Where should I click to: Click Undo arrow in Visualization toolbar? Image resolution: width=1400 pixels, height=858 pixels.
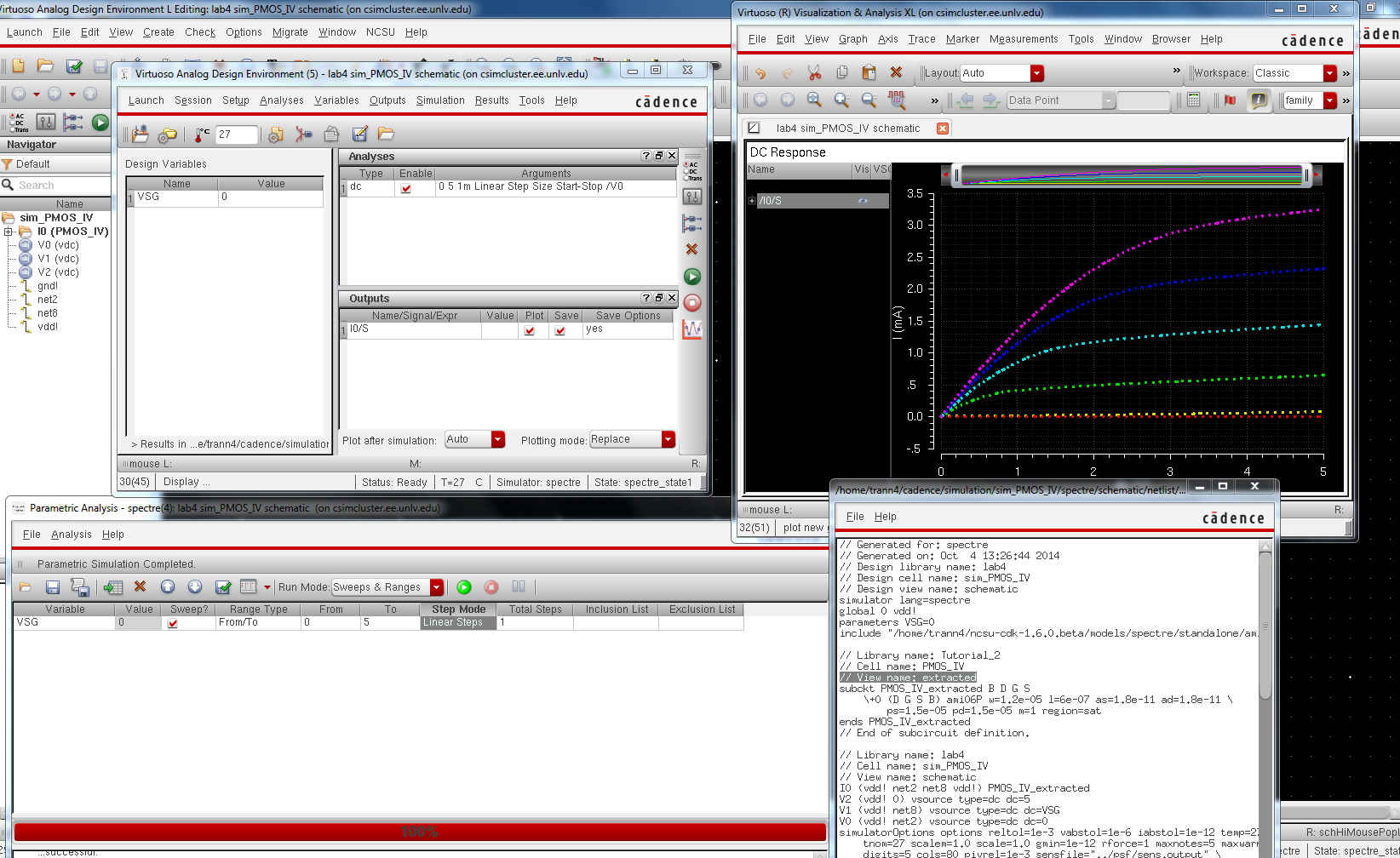coord(760,73)
